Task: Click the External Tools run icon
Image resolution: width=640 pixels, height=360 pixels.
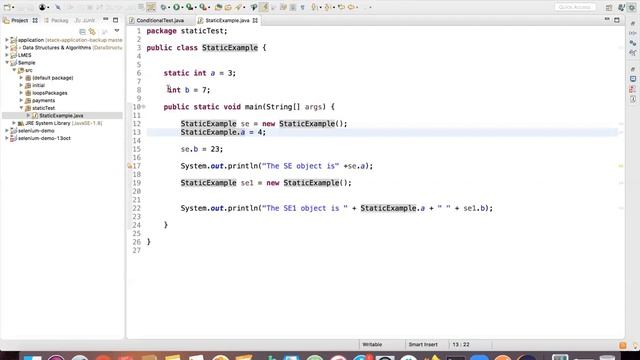Action: tap(202, 7)
